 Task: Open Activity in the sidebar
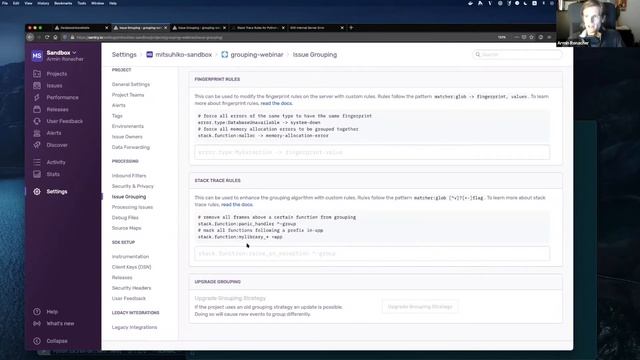click(56, 162)
